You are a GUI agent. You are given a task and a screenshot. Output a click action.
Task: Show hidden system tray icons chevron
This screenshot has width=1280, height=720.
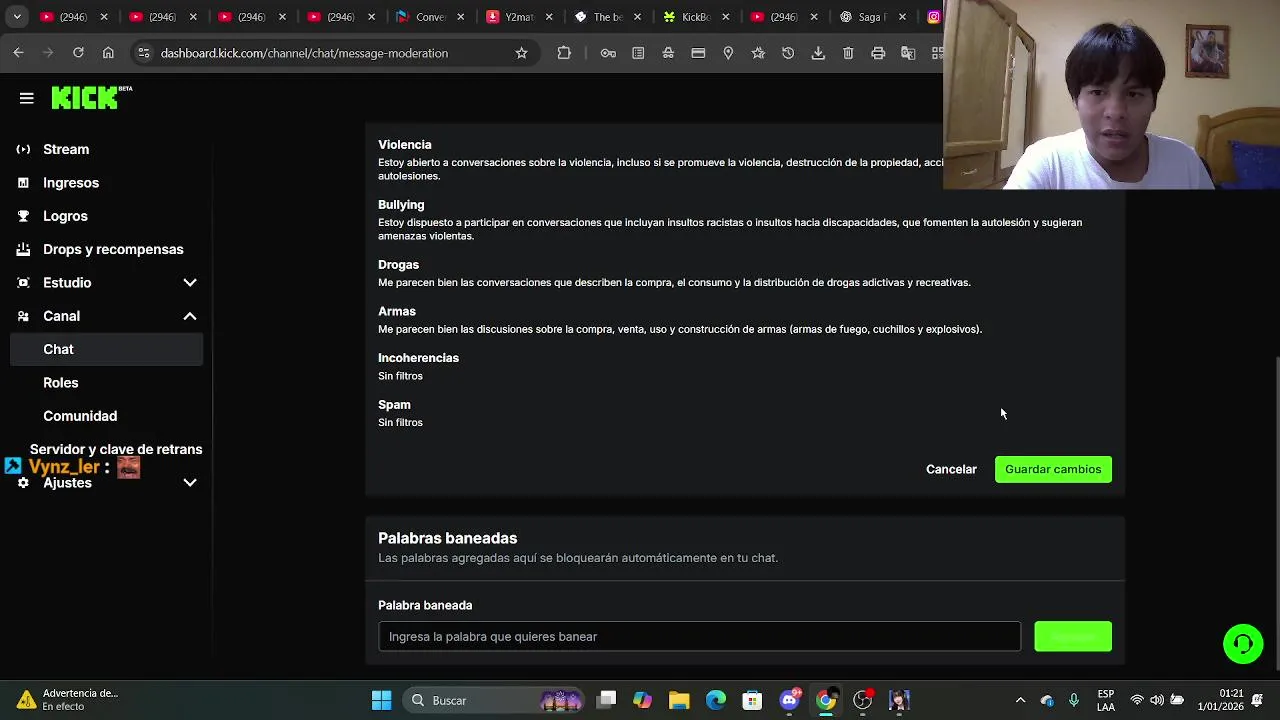1020,700
